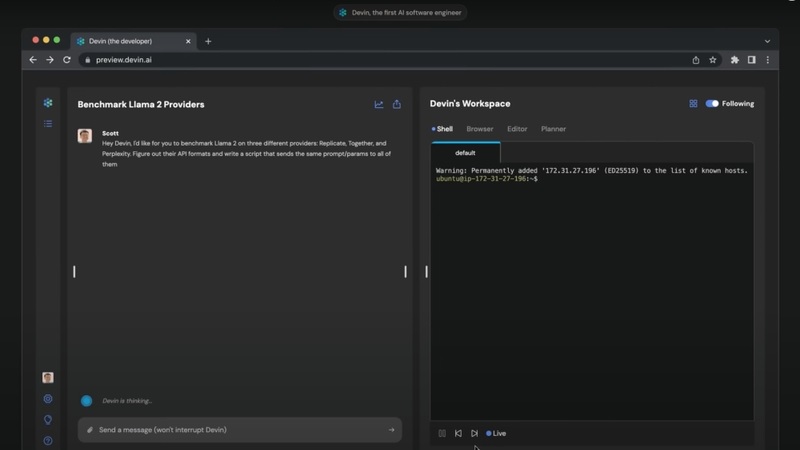800x450 pixels.
Task: Select the Devin (the developer) browser tab
Action: (134, 41)
